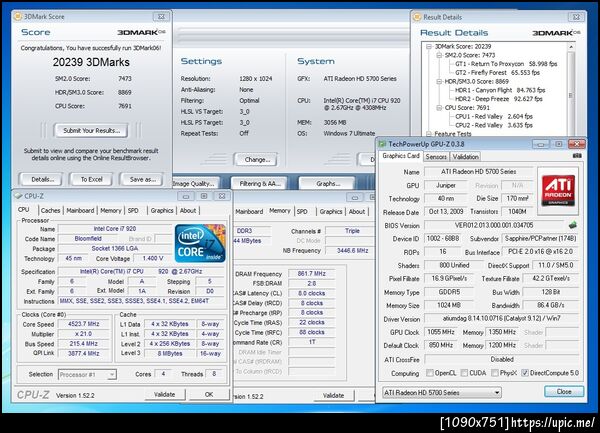Click the Change... button under Settings
The width and height of the screenshot is (600, 433).
pos(257,160)
